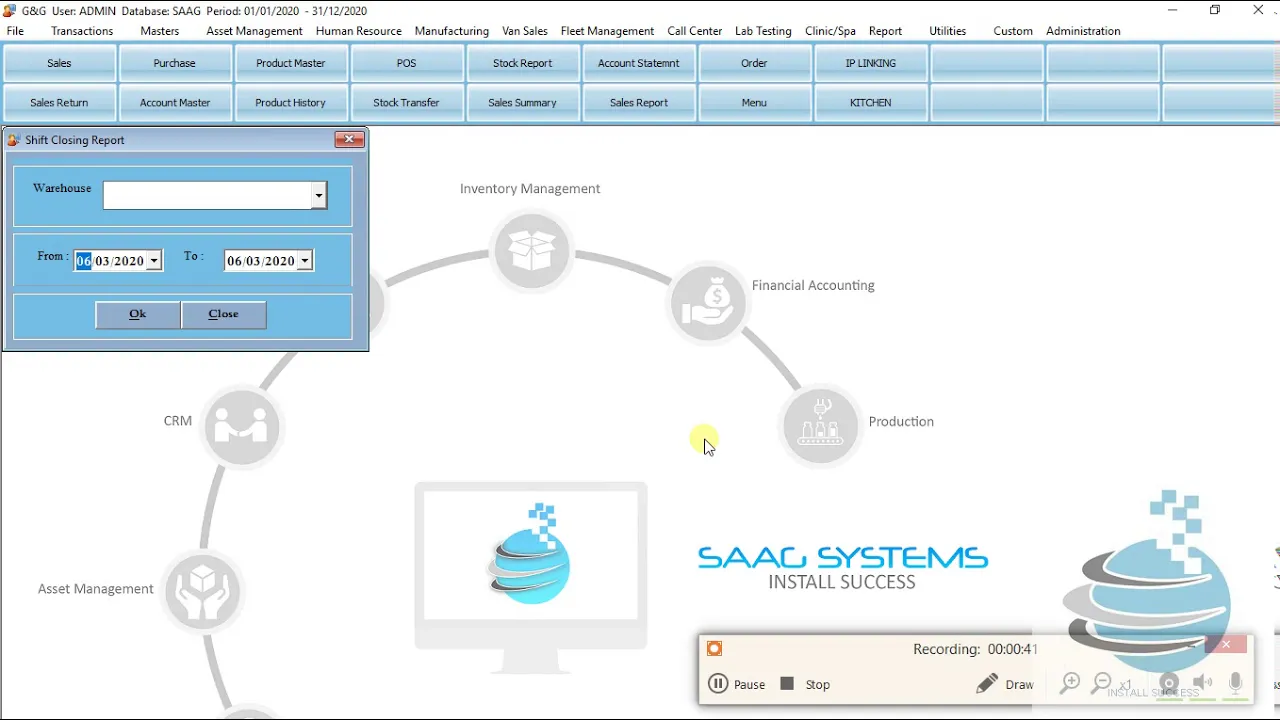The width and height of the screenshot is (1280, 720).
Task: Toggle the recorder microphone icon
Action: (1236, 684)
